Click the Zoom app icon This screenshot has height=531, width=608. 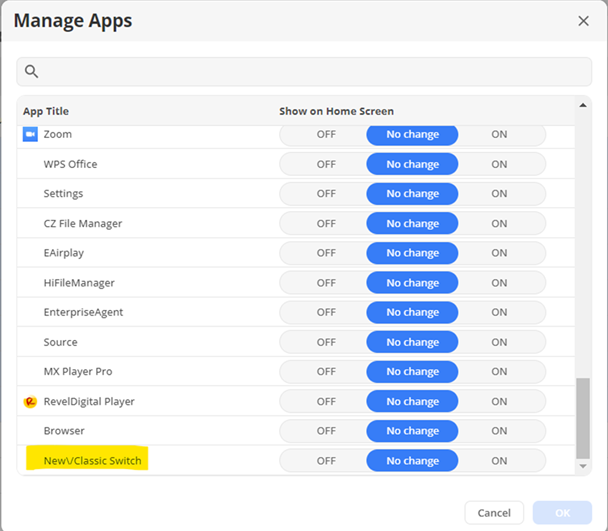click(30, 134)
